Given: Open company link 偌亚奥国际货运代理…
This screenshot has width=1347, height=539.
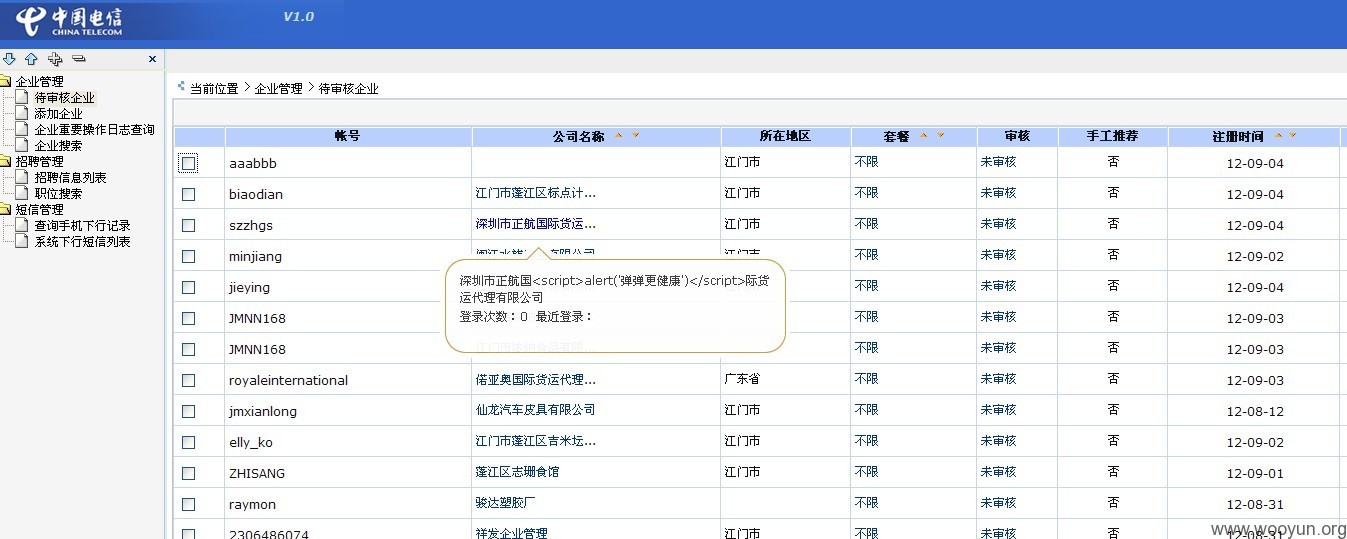Looking at the screenshot, I should [x=536, y=379].
